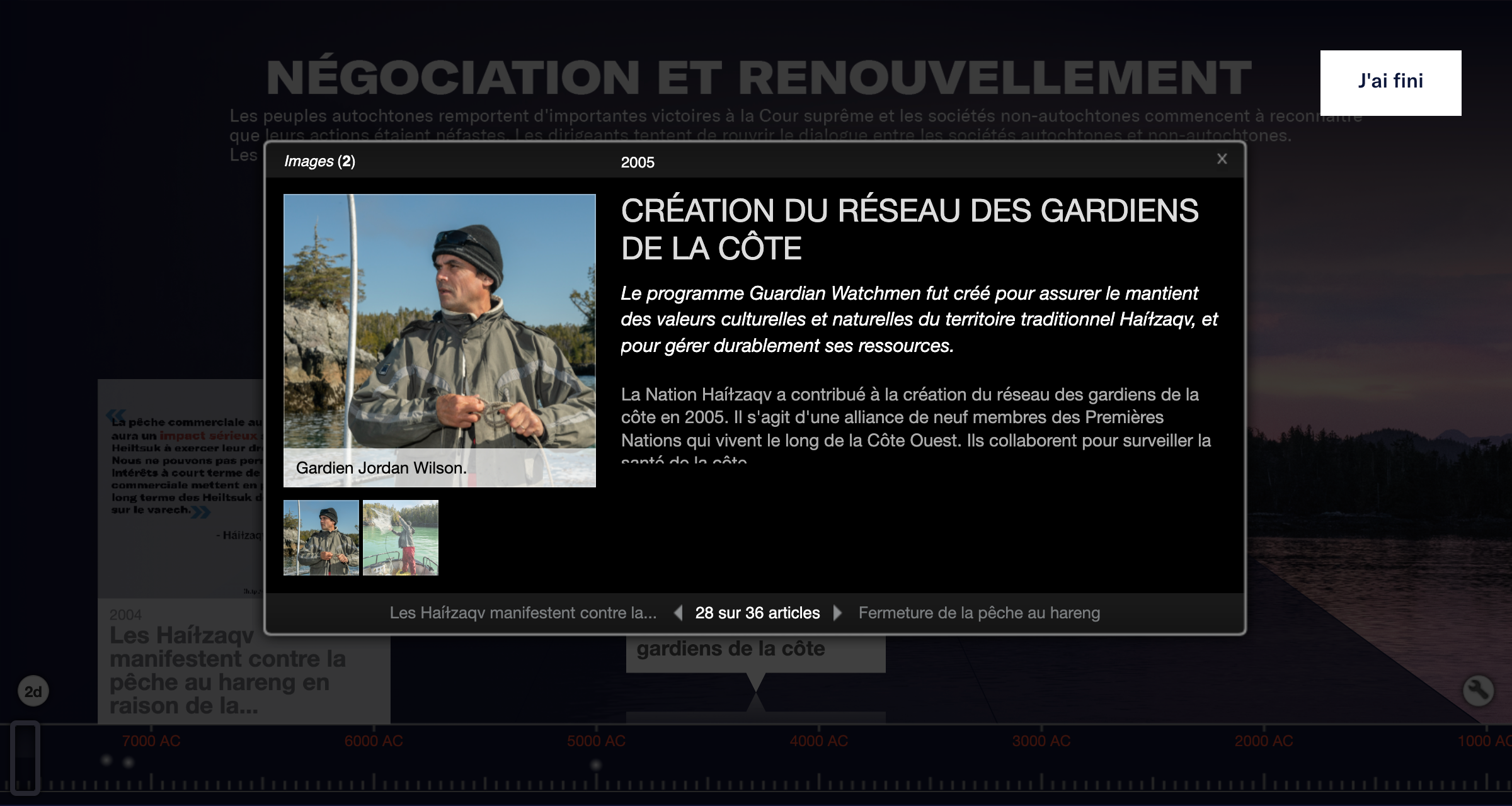This screenshot has width=1512, height=806.
Task: Select the Images (2) tab
Action: click(x=319, y=161)
